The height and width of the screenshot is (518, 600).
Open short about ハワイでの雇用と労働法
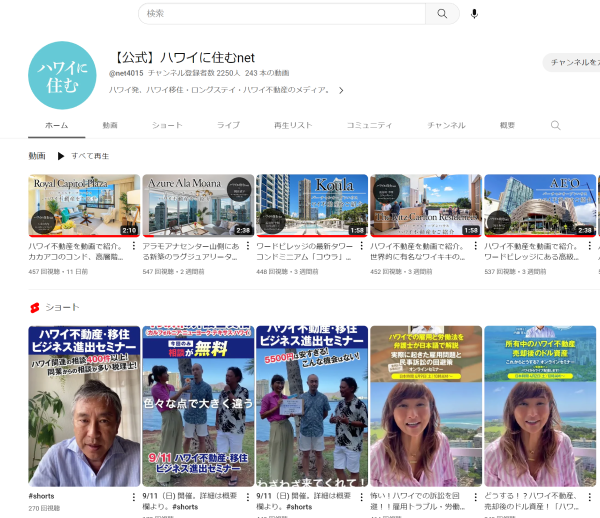(x=426, y=406)
